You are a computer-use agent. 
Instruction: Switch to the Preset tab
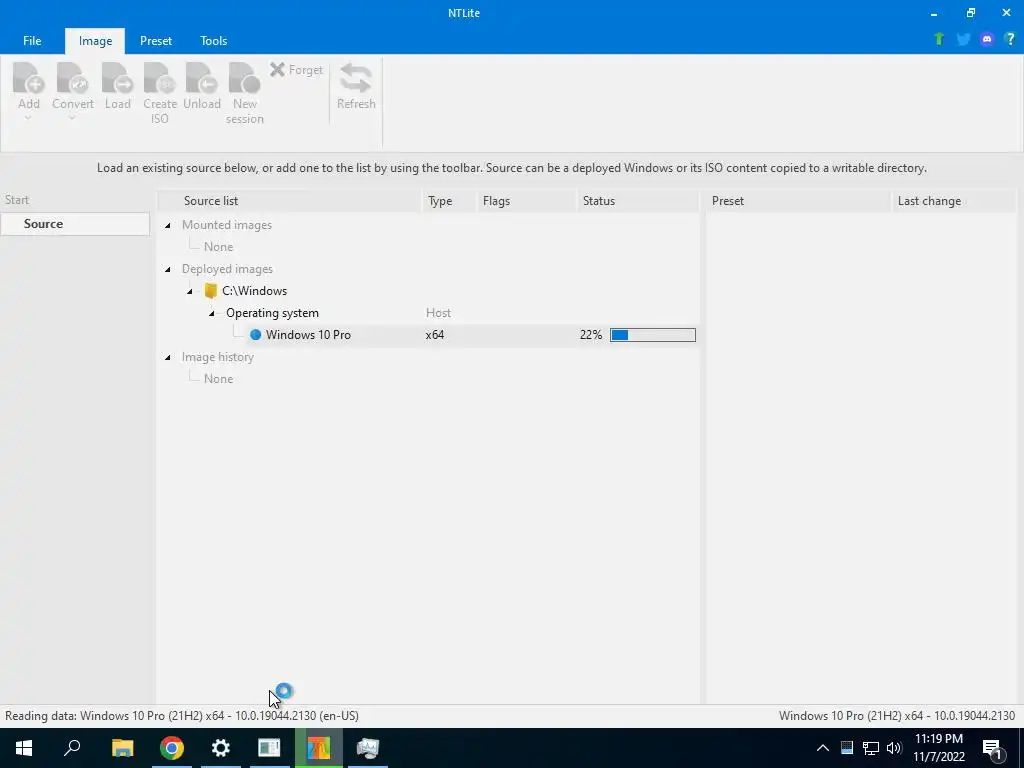point(156,40)
